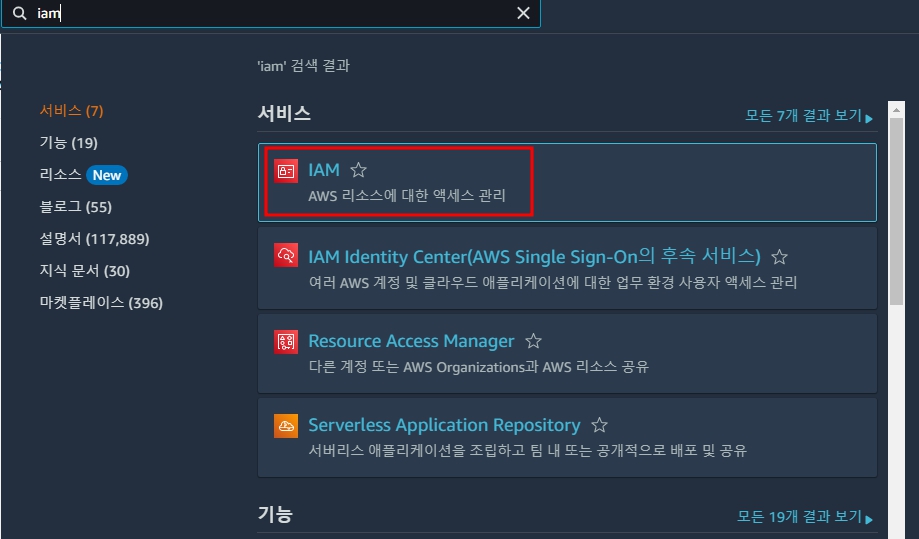Click the IAM Identity Center icon
Viewport: 919px width, 539px height.
click(x=286, y=255)
